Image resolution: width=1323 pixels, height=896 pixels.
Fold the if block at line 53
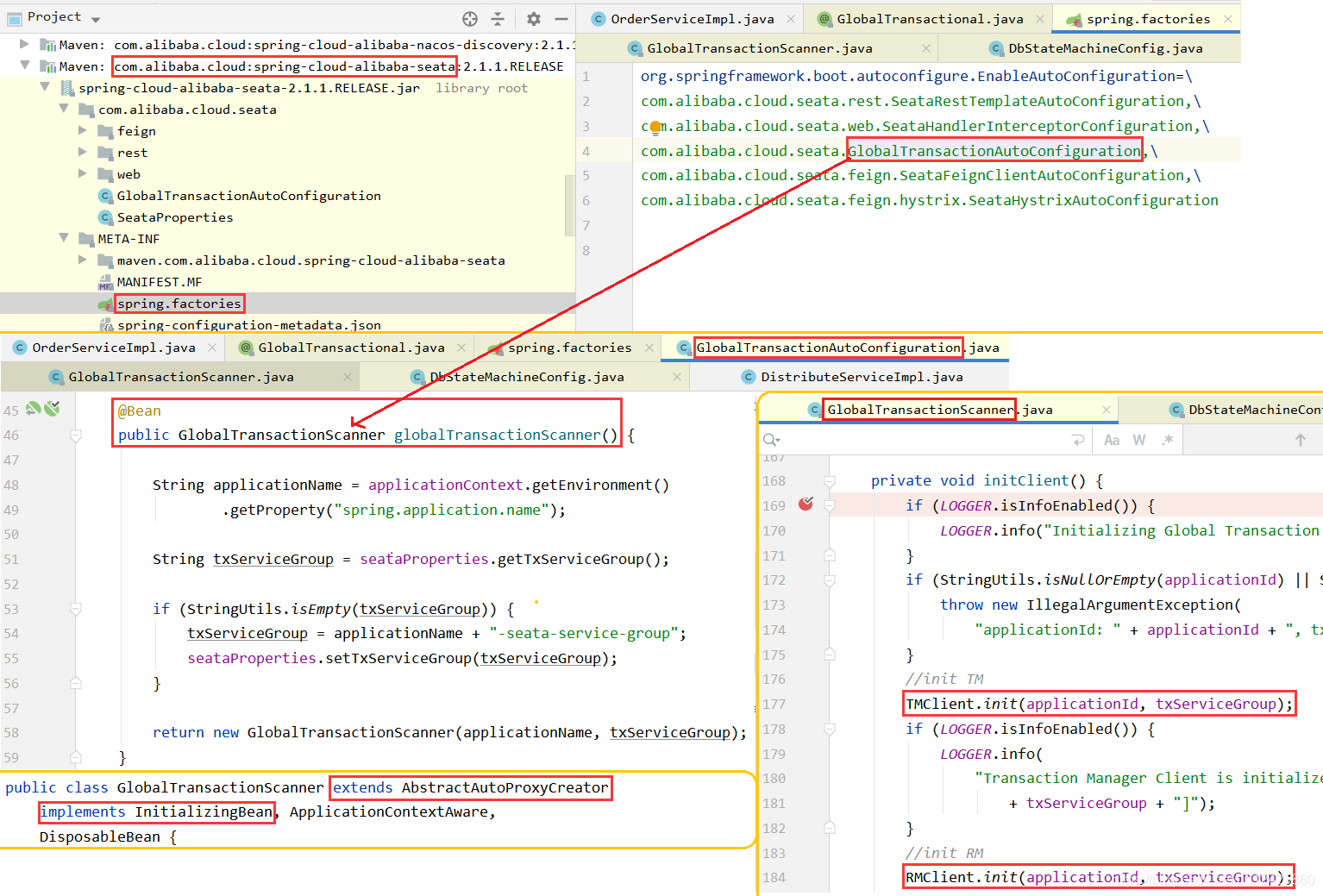[x=76, y=609]
